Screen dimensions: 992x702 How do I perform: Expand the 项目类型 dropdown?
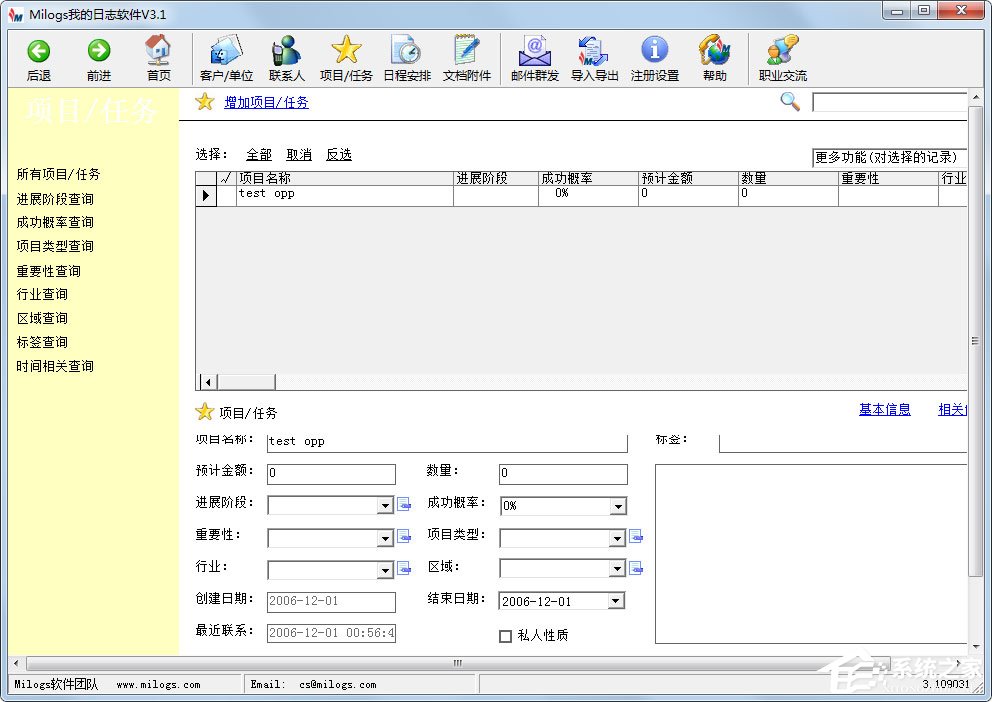tap(617, 538)
